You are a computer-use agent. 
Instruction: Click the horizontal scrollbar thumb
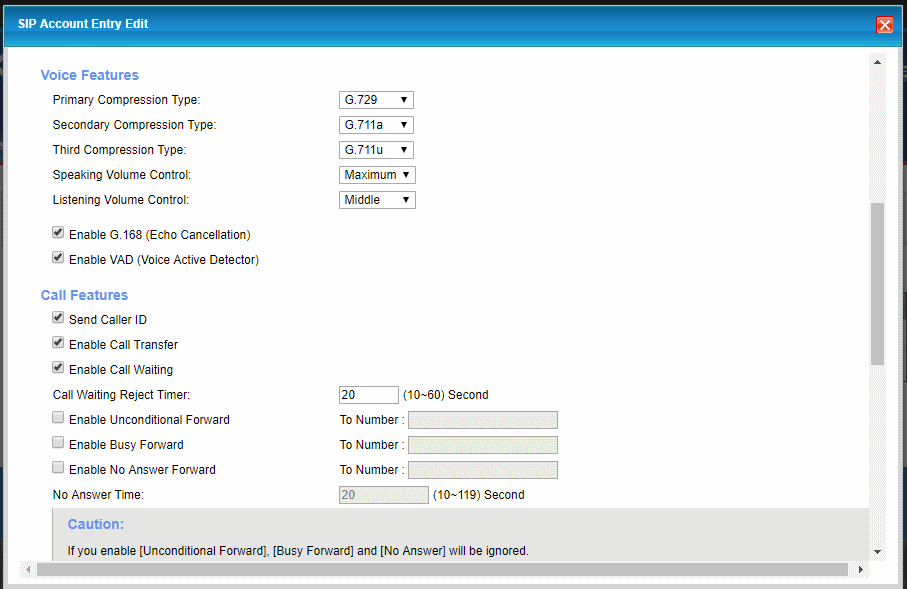point(443,569)
